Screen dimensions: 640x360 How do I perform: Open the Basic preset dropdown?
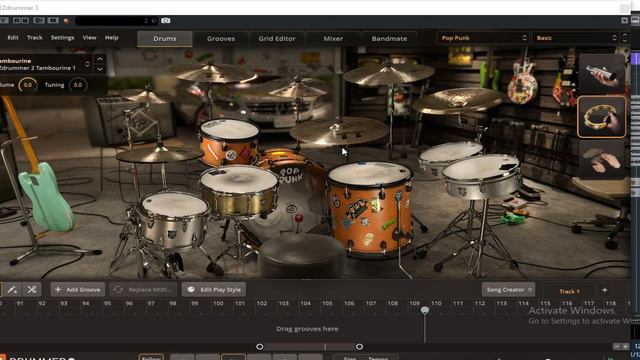pyautogui.click(x=576, y=38)
